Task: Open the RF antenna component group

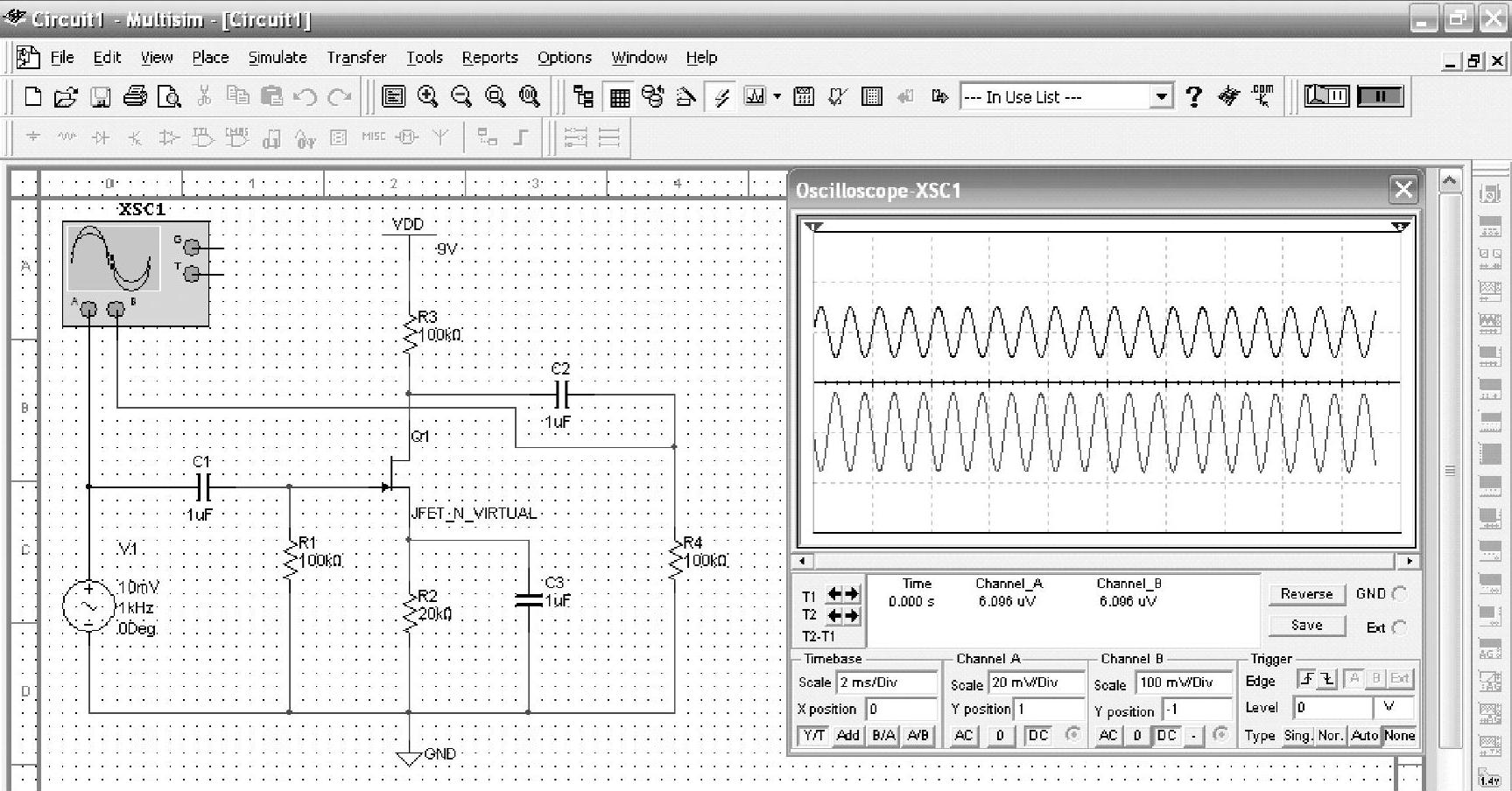Action: [440, 137]
